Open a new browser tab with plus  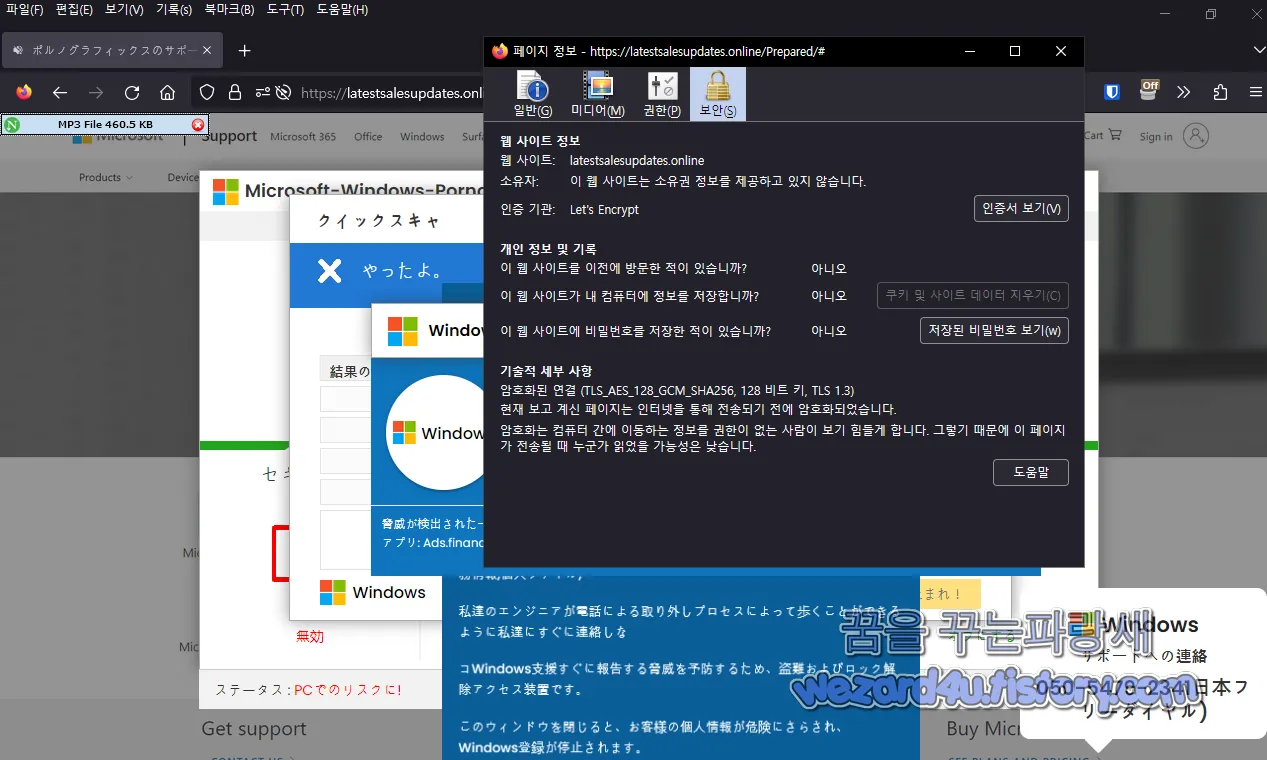click(x=244, y=50)
